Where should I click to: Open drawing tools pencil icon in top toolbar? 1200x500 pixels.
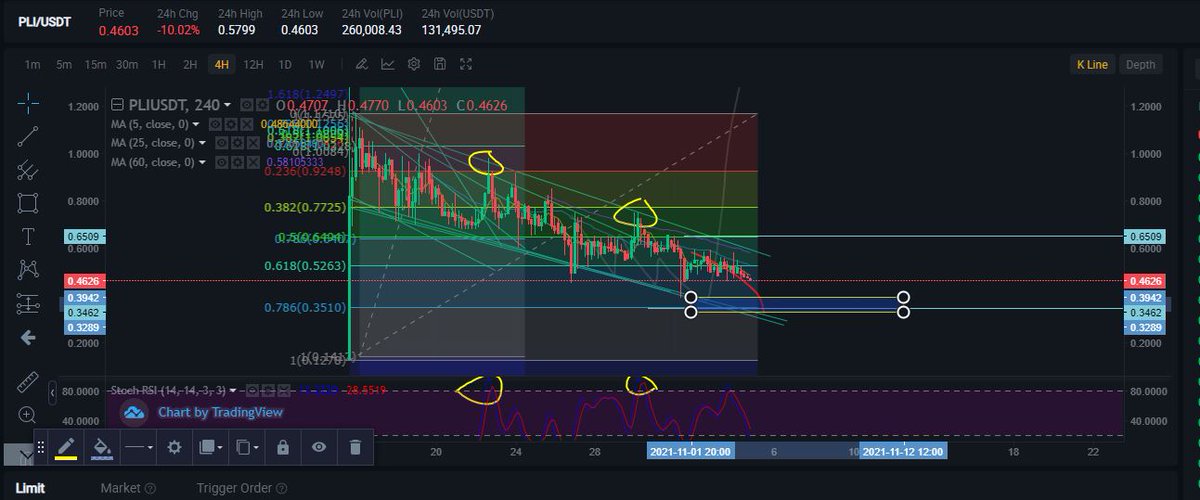[362, 64]
